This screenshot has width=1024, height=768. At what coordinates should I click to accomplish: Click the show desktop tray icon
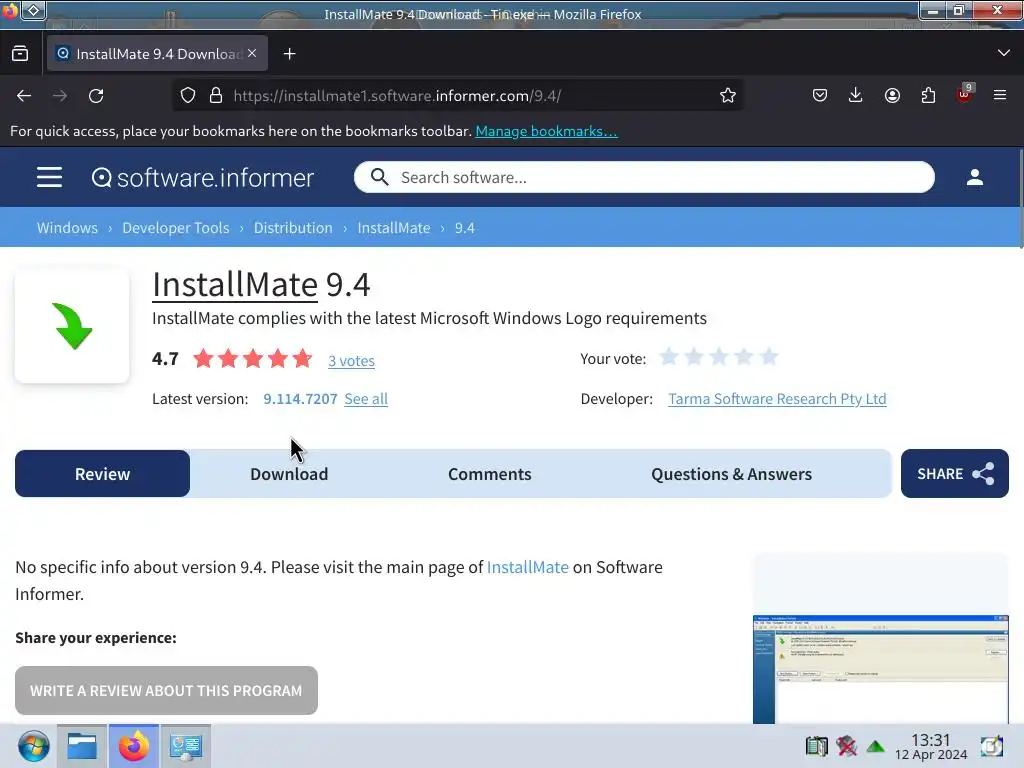[991, 746]
